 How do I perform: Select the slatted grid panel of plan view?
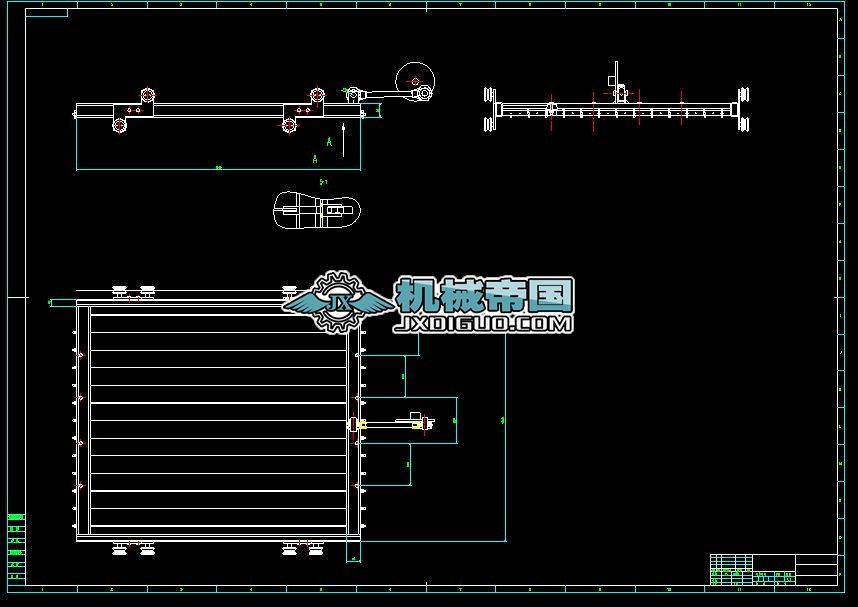pos(218,420)
